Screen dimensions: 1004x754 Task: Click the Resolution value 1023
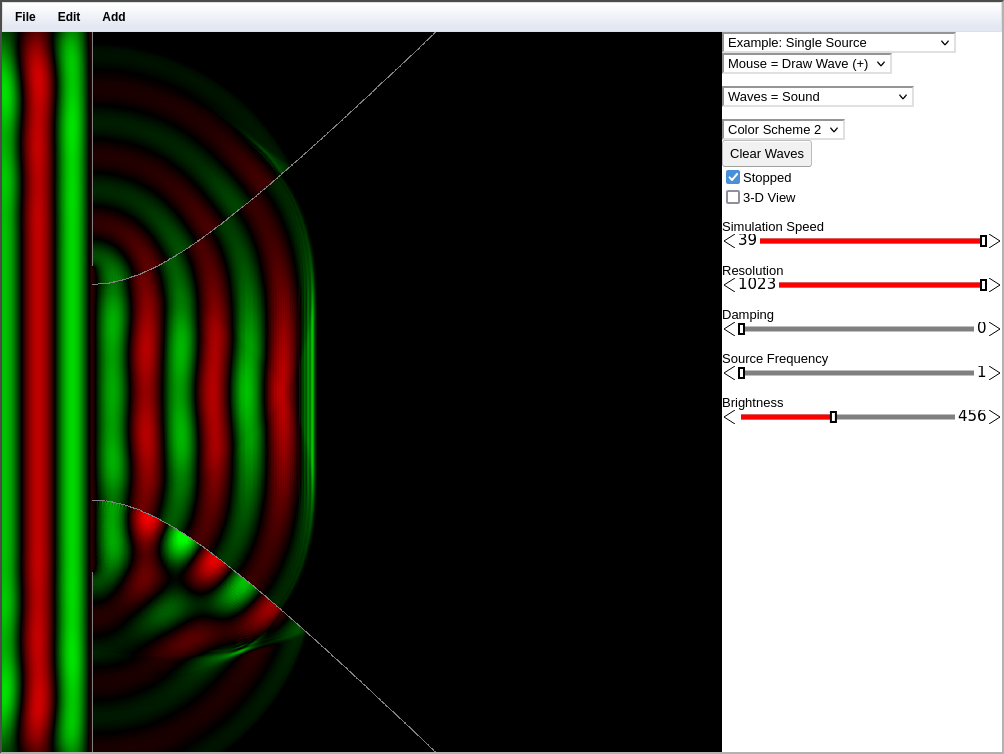(x=757, y=284)
